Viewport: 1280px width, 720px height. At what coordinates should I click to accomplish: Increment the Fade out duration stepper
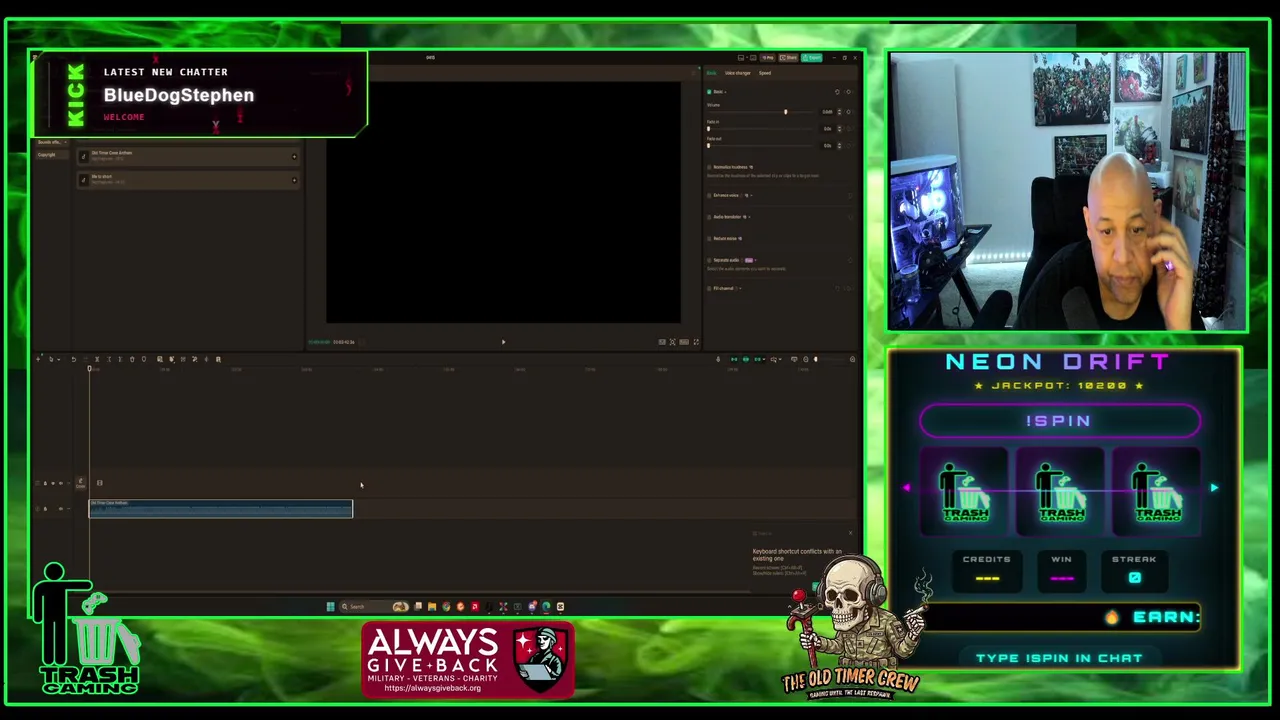pos(839,143)
